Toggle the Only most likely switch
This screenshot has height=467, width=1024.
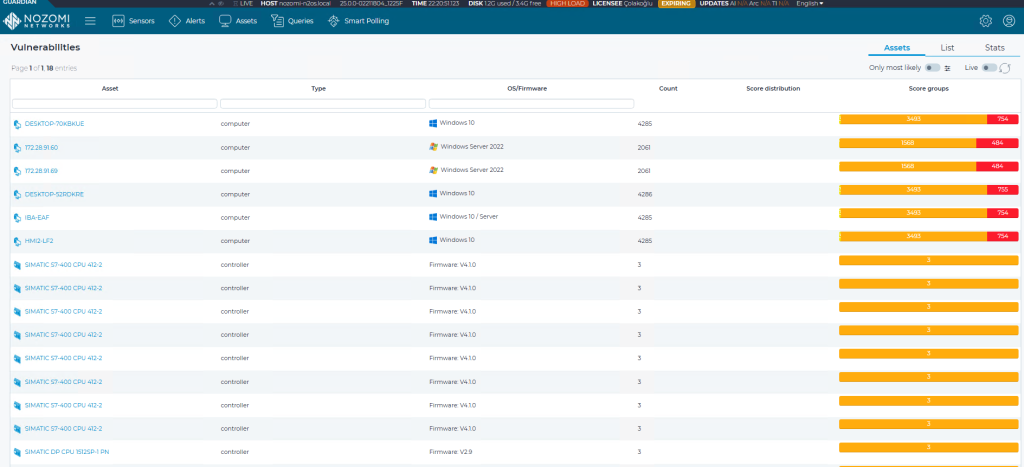933,68
